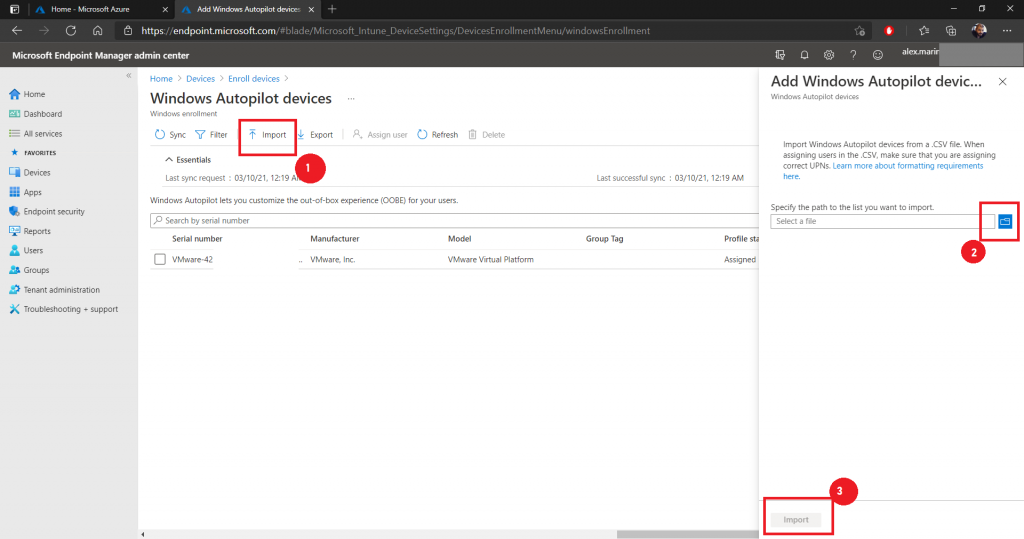Open the directory and subscription filter icon
The width and height of the screenshot is (1024, 539).
[780, 56]
